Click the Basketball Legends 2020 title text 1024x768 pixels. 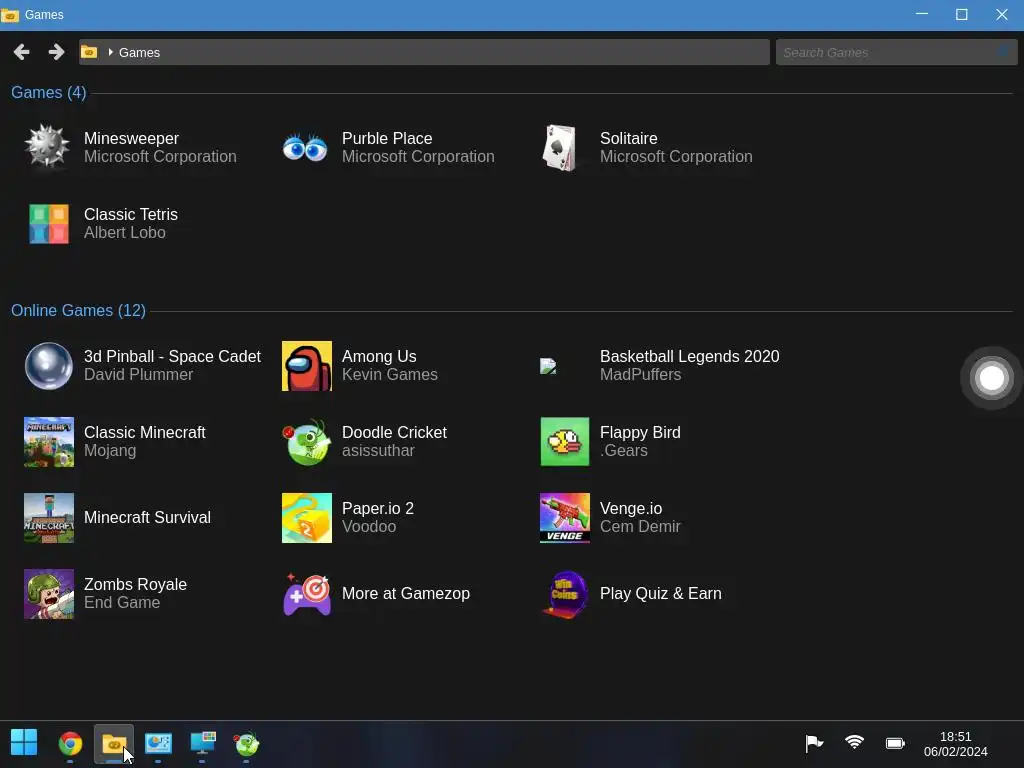tap(690, 356)
